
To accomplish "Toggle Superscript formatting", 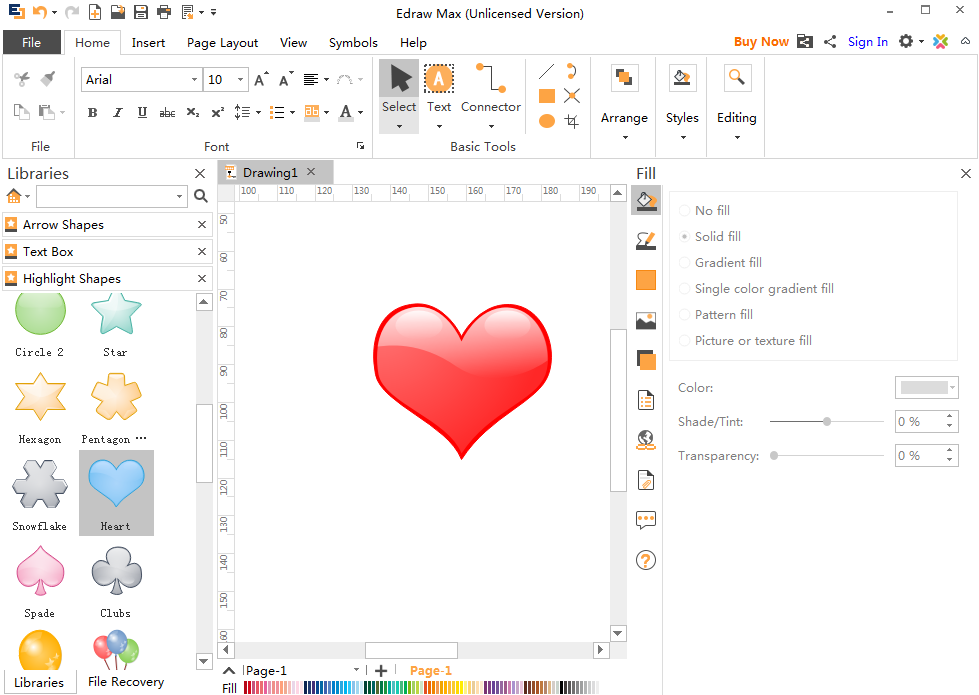I will tap(217, 112).
